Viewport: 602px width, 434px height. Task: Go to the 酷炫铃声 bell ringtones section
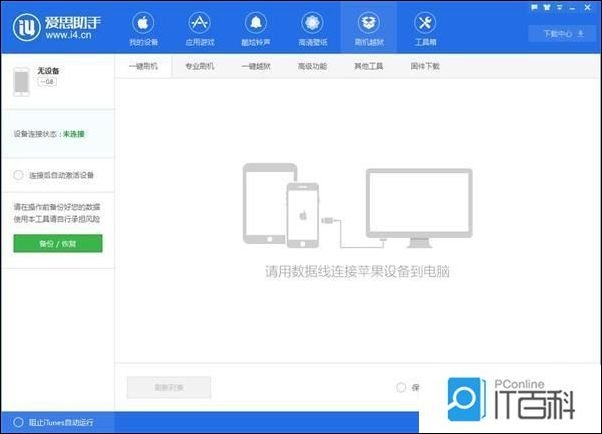[256, 28]
